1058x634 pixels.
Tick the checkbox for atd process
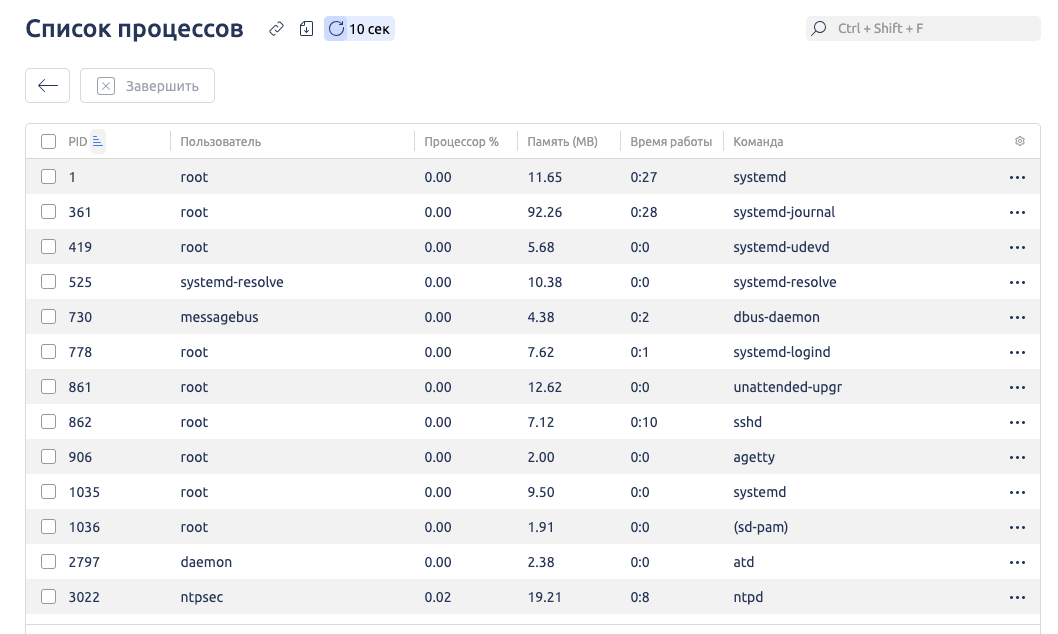point(48,562)
